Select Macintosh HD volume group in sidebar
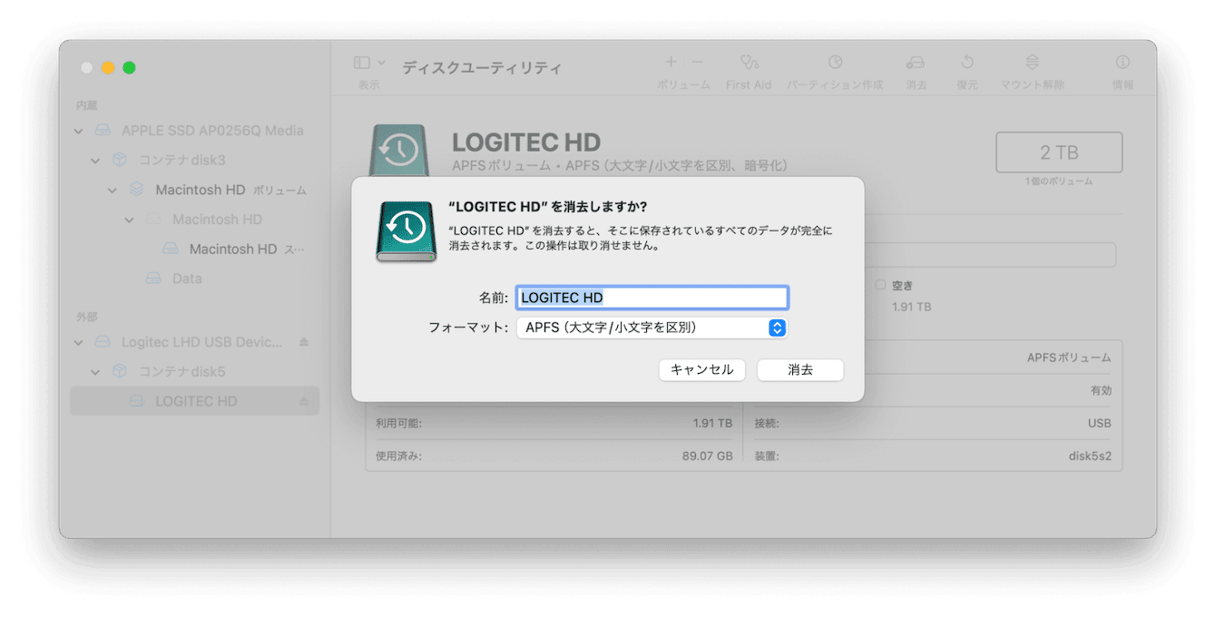The image size is (1216, 617). [x=200, y=190]
